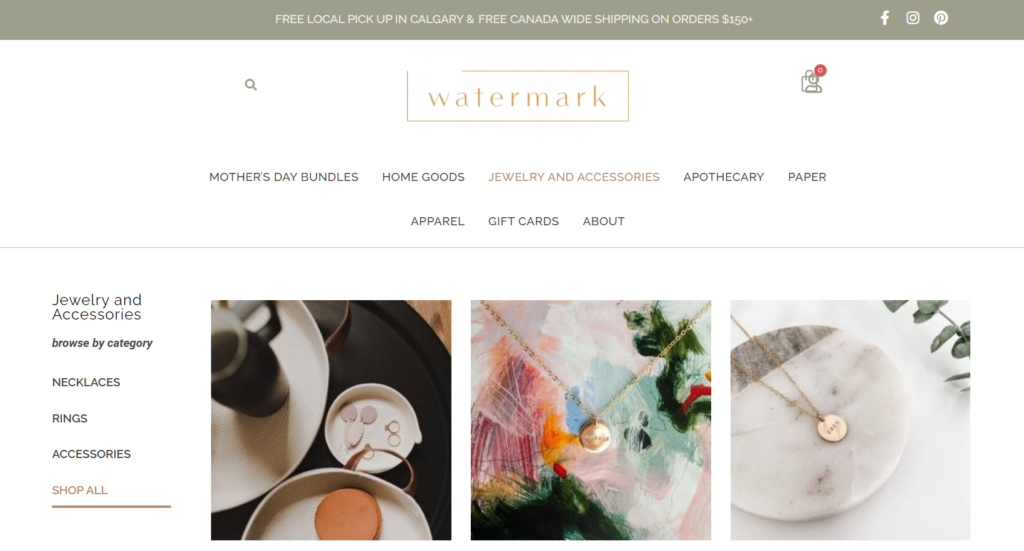Open Home Goods menu item
Viewport: 1024px width, 551px height.
(423, 177)
